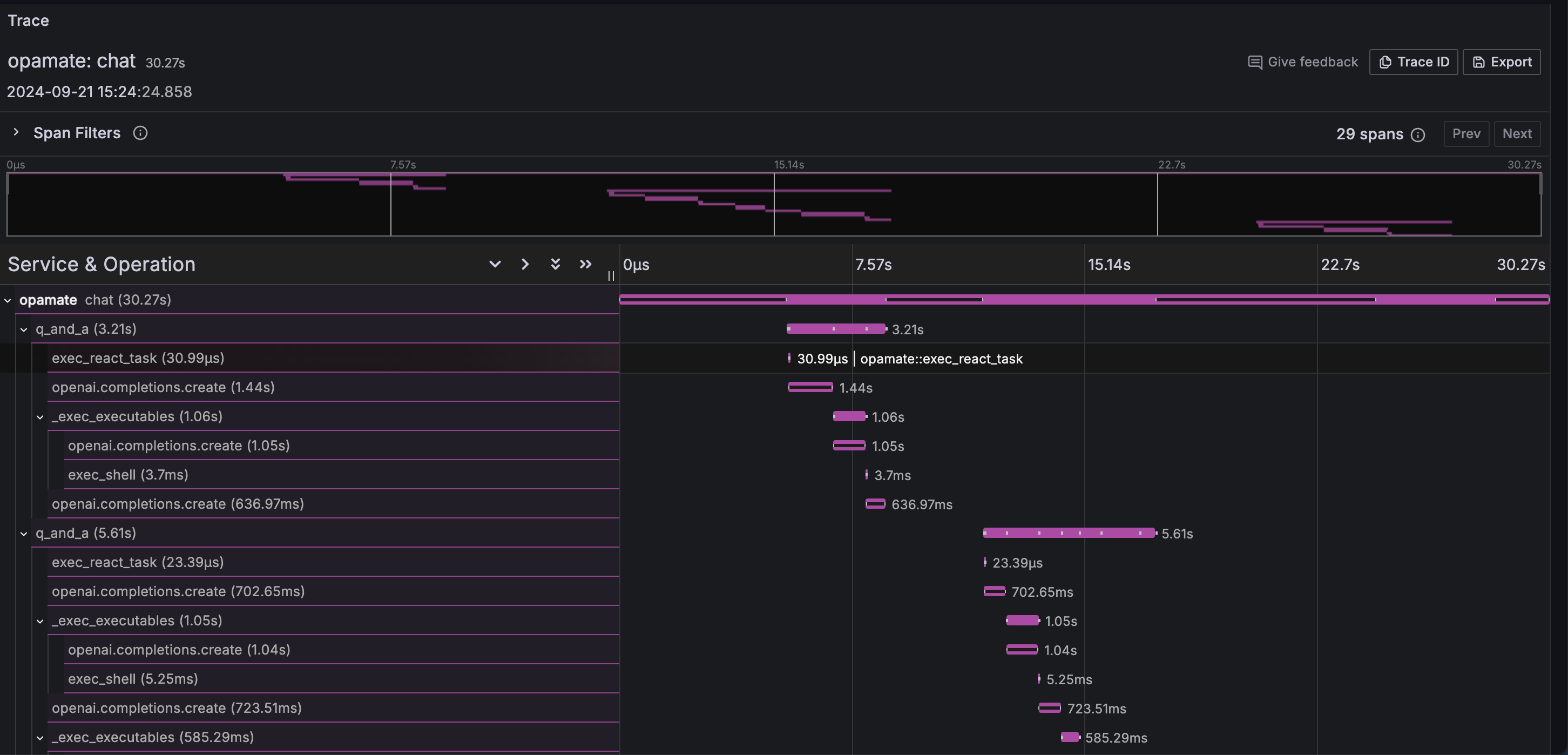Collapse the q_and_a (5.61s) span
Image resolution: width=1568 pixels, height=755 pixels.
tap(24, 534)
